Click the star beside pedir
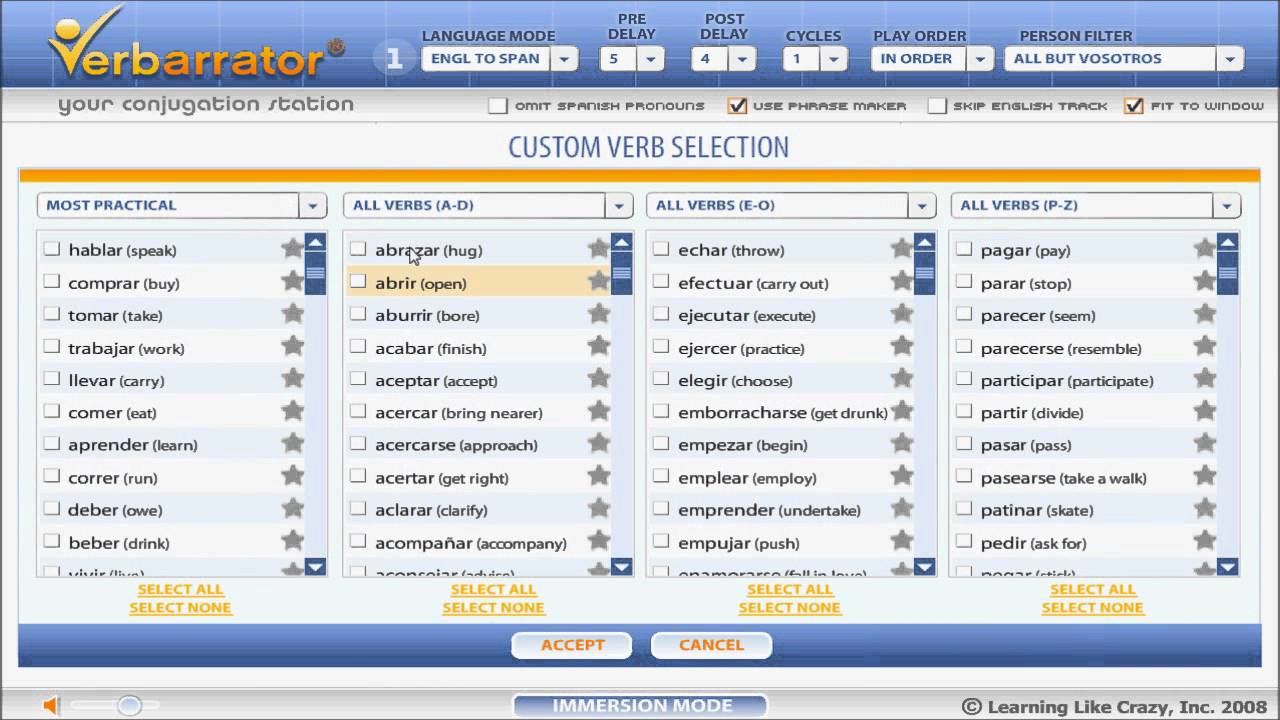Screen dimensions: 1280x720 tap(1204, 542)
